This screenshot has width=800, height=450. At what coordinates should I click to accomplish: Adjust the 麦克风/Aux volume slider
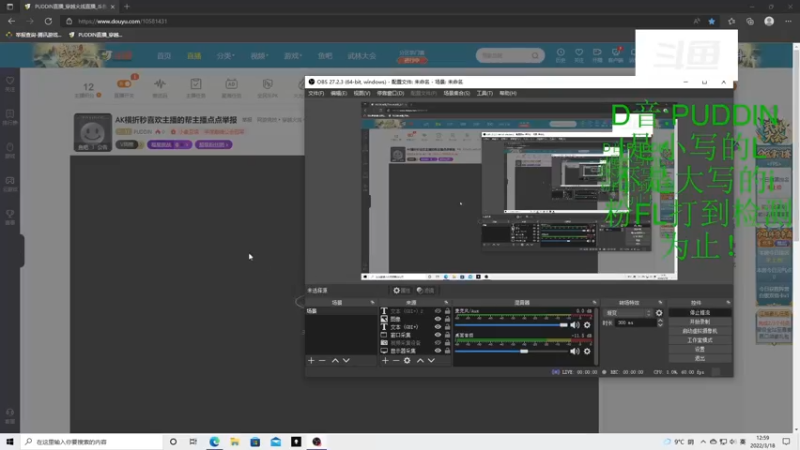pyautogui.click(x=511, y=325)
